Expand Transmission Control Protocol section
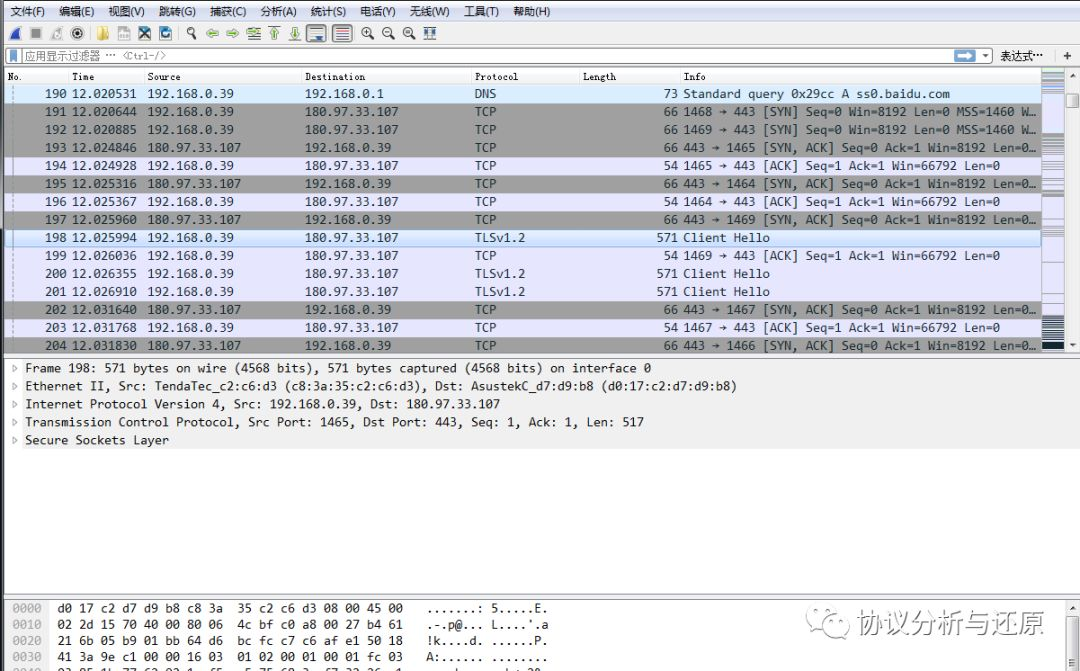The image size is (1080, 671). coord(14,422)
